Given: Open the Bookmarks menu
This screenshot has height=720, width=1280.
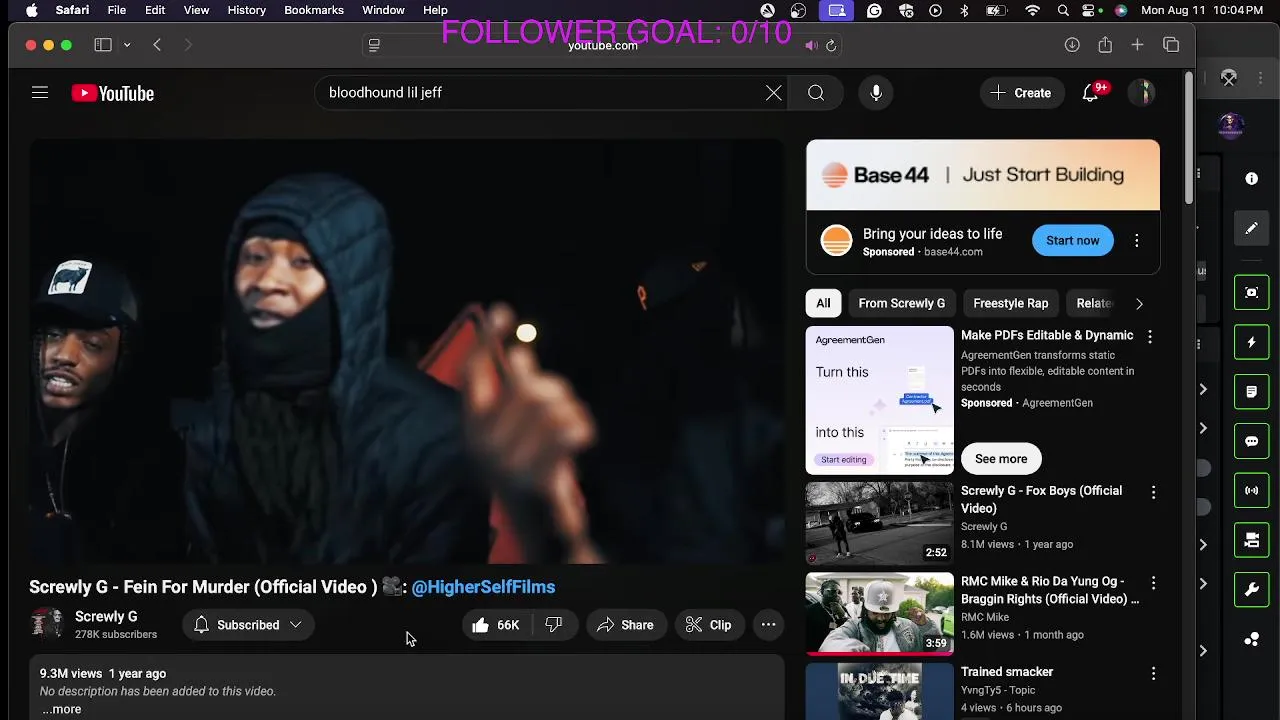Looking at the screenshot, I should (x=314, y=10).
